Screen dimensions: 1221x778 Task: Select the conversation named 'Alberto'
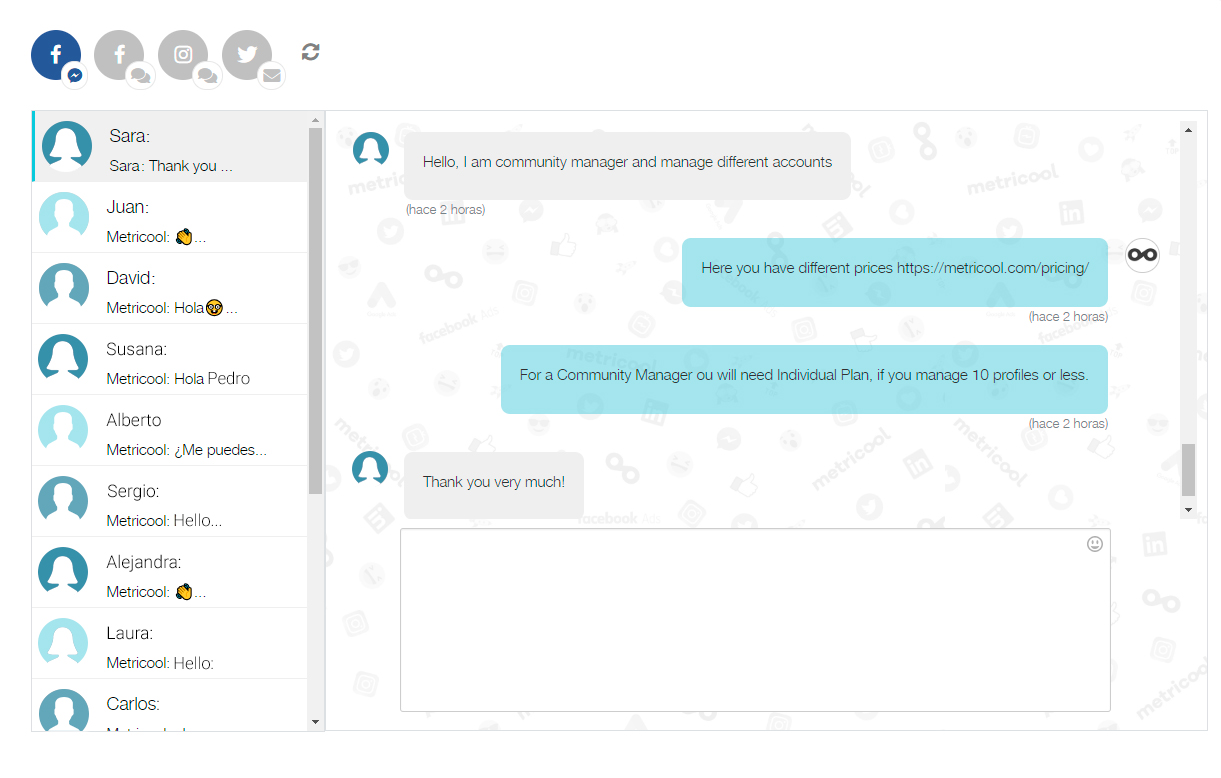pyautogui.click(x=170, y=430)
